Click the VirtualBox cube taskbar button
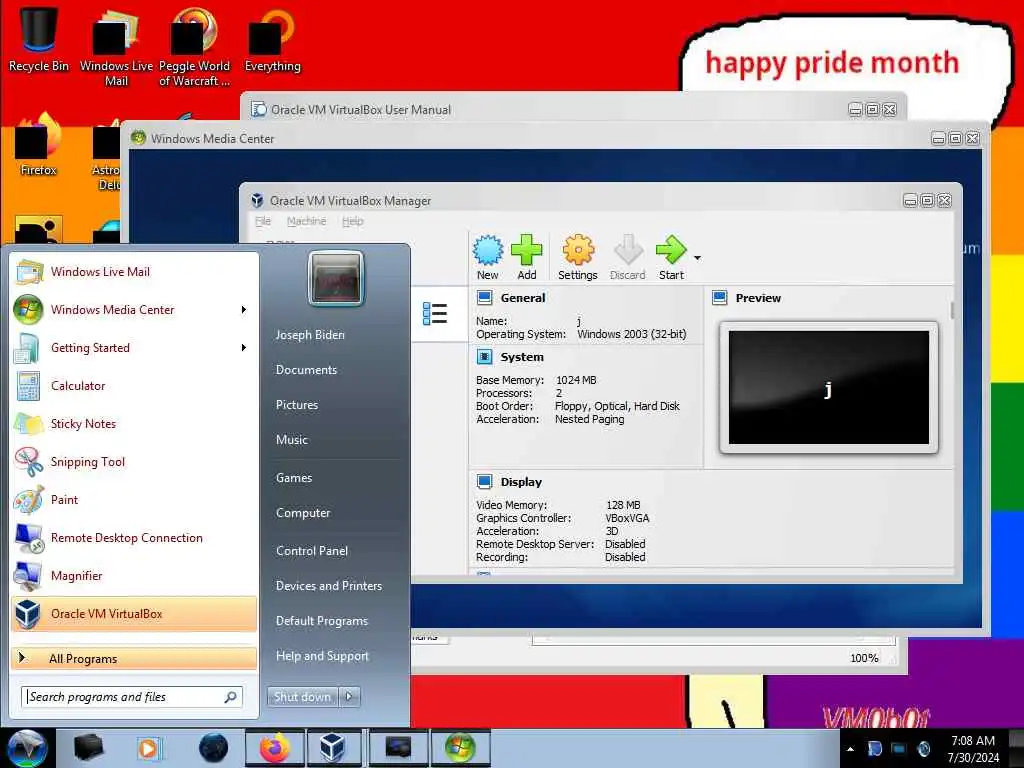Viewport: 1024px width, 768px height. click(x=332, y=748)
